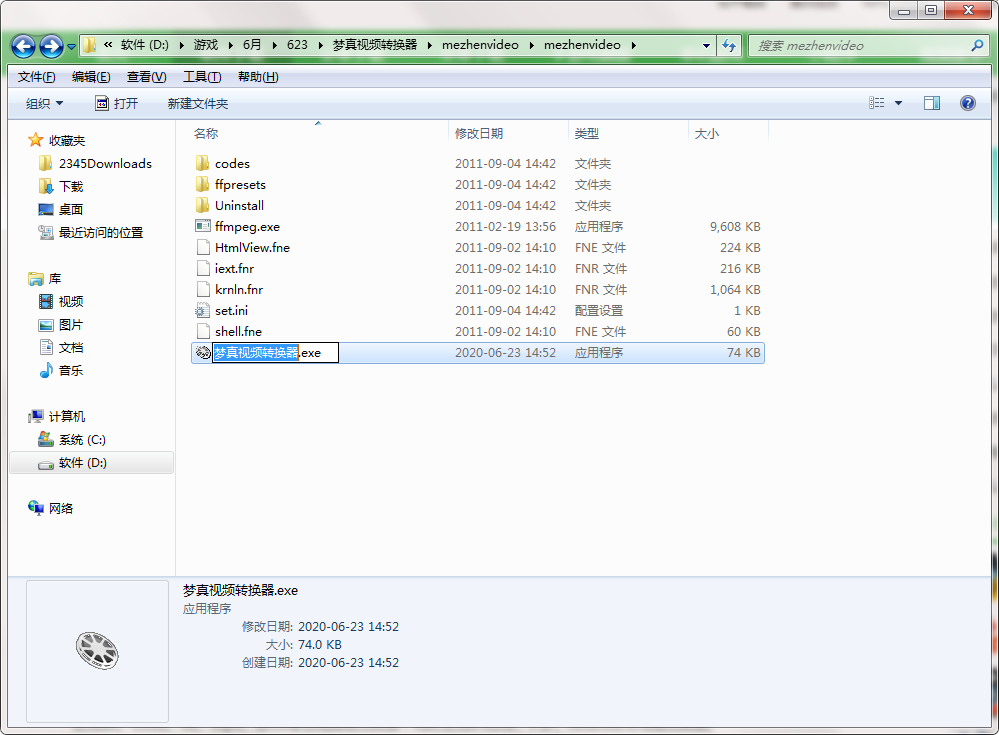Refresh the folder via address bar refresh icon

[x=729, y=45]
